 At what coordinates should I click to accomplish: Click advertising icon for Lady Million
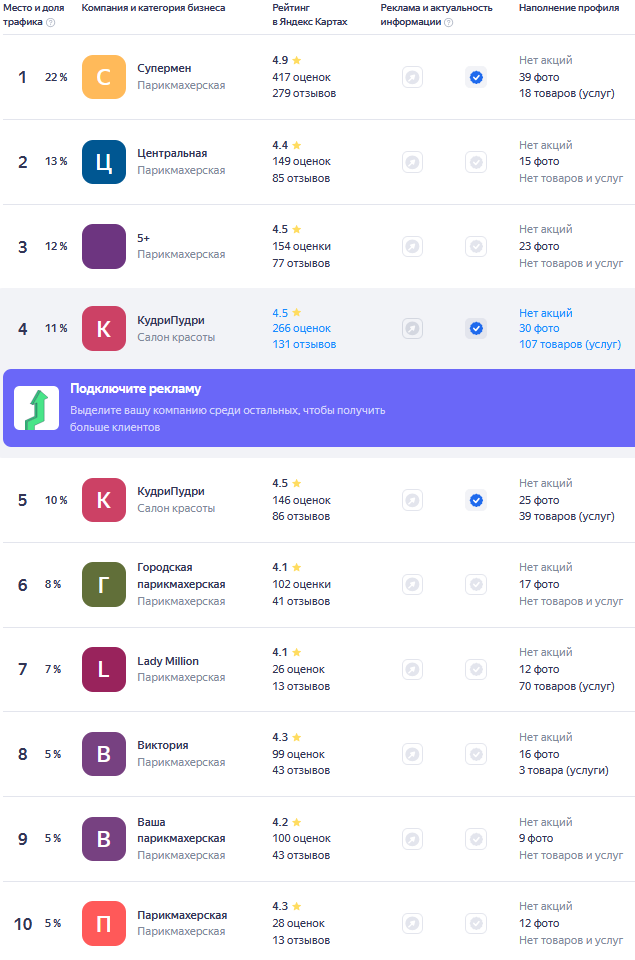[x=412, y=669]
